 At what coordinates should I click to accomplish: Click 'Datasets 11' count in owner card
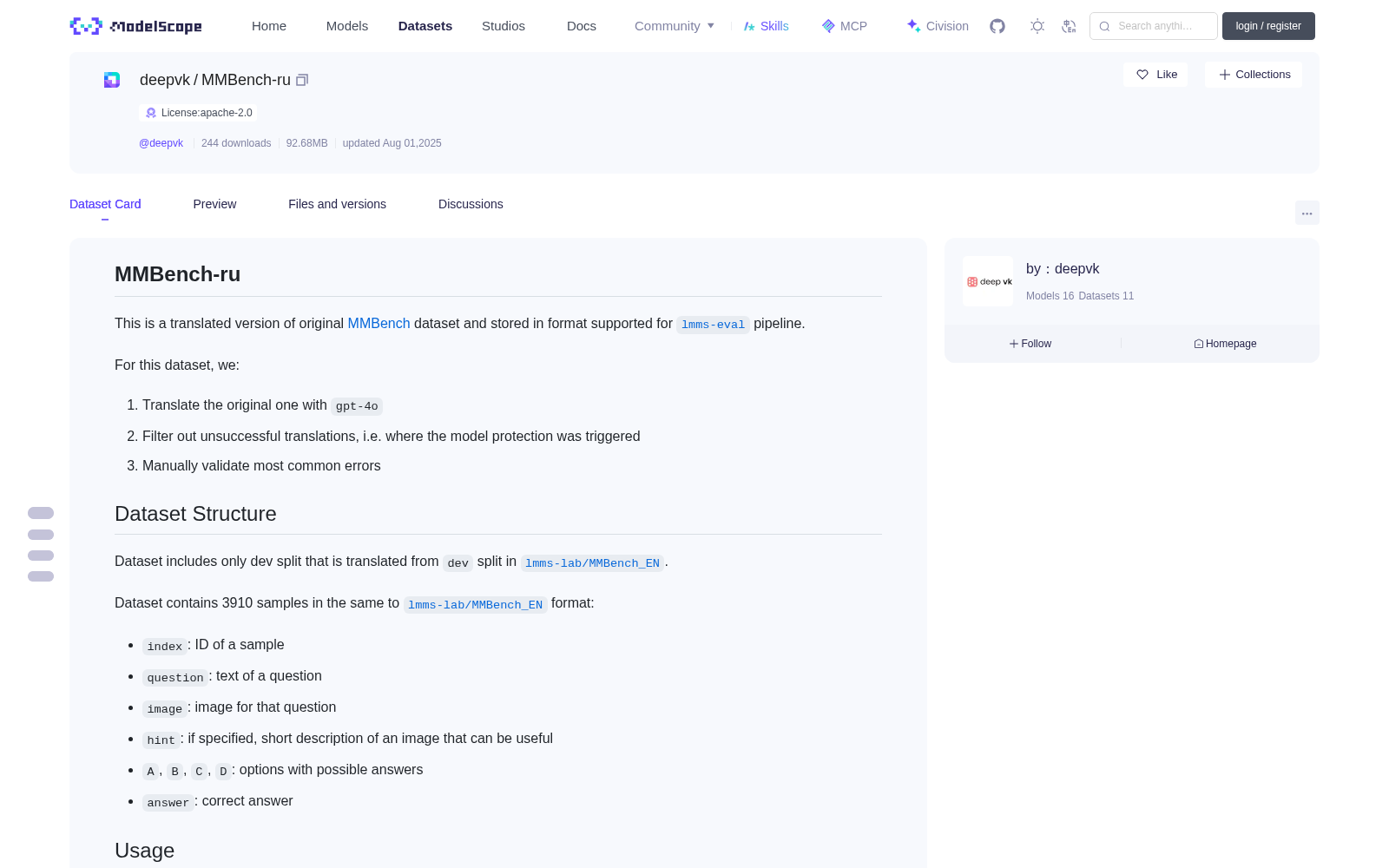coord(1106,296)
